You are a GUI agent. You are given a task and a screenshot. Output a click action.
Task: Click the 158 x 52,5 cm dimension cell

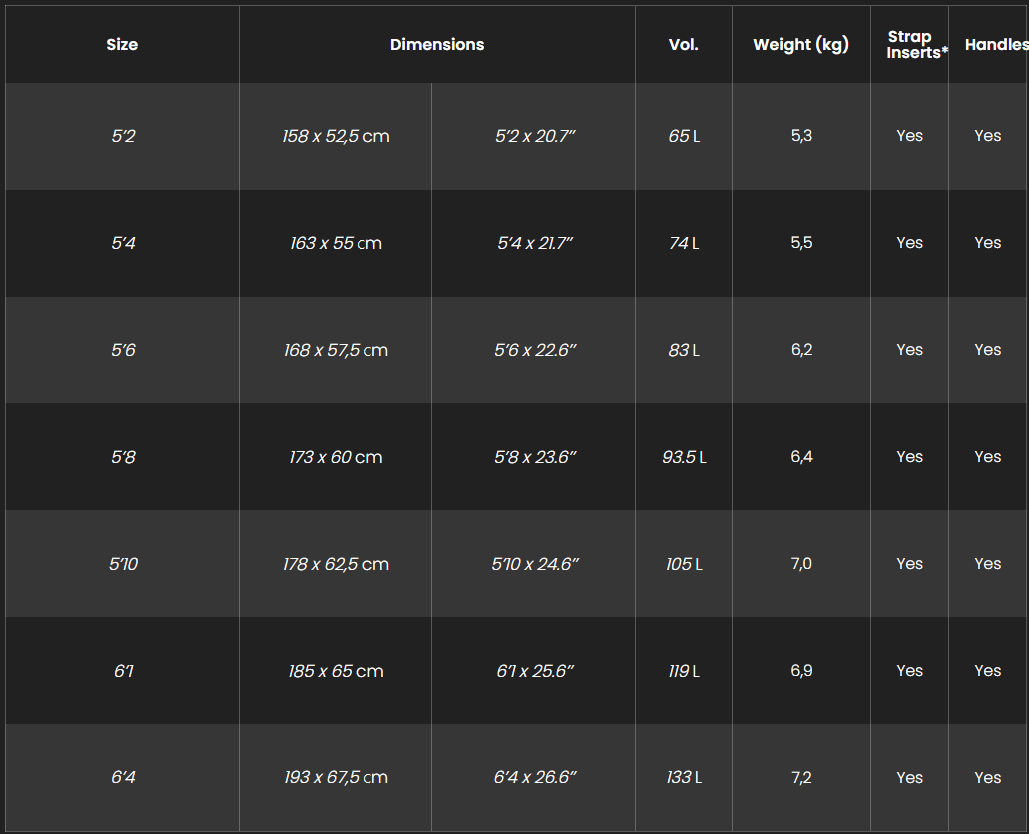click(336, 136)
